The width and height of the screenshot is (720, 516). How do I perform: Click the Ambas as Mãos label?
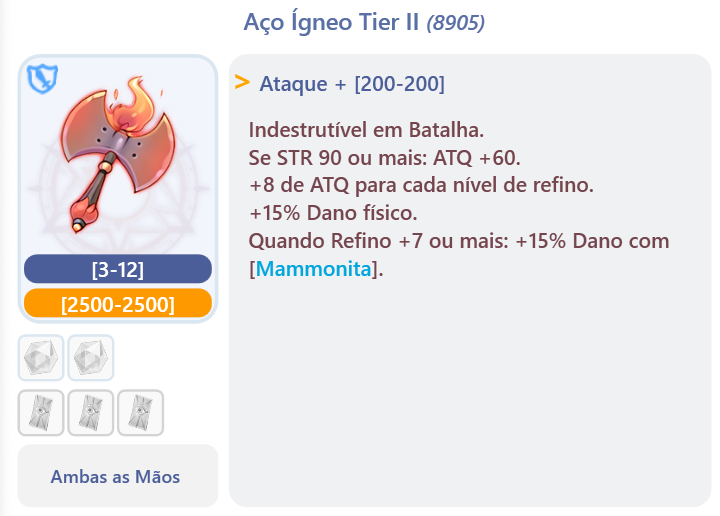pyautogui.click(x=115, y=477)
